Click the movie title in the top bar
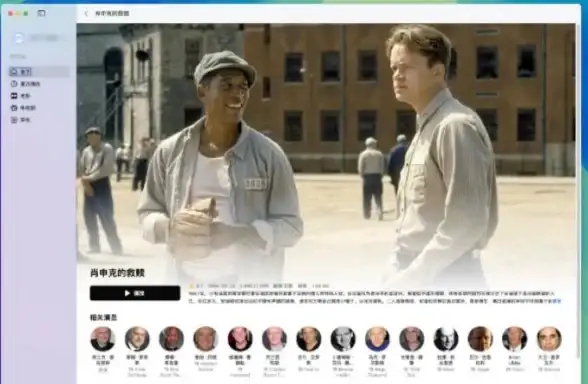This screenshot has width=588, height=384. [112, 14]
